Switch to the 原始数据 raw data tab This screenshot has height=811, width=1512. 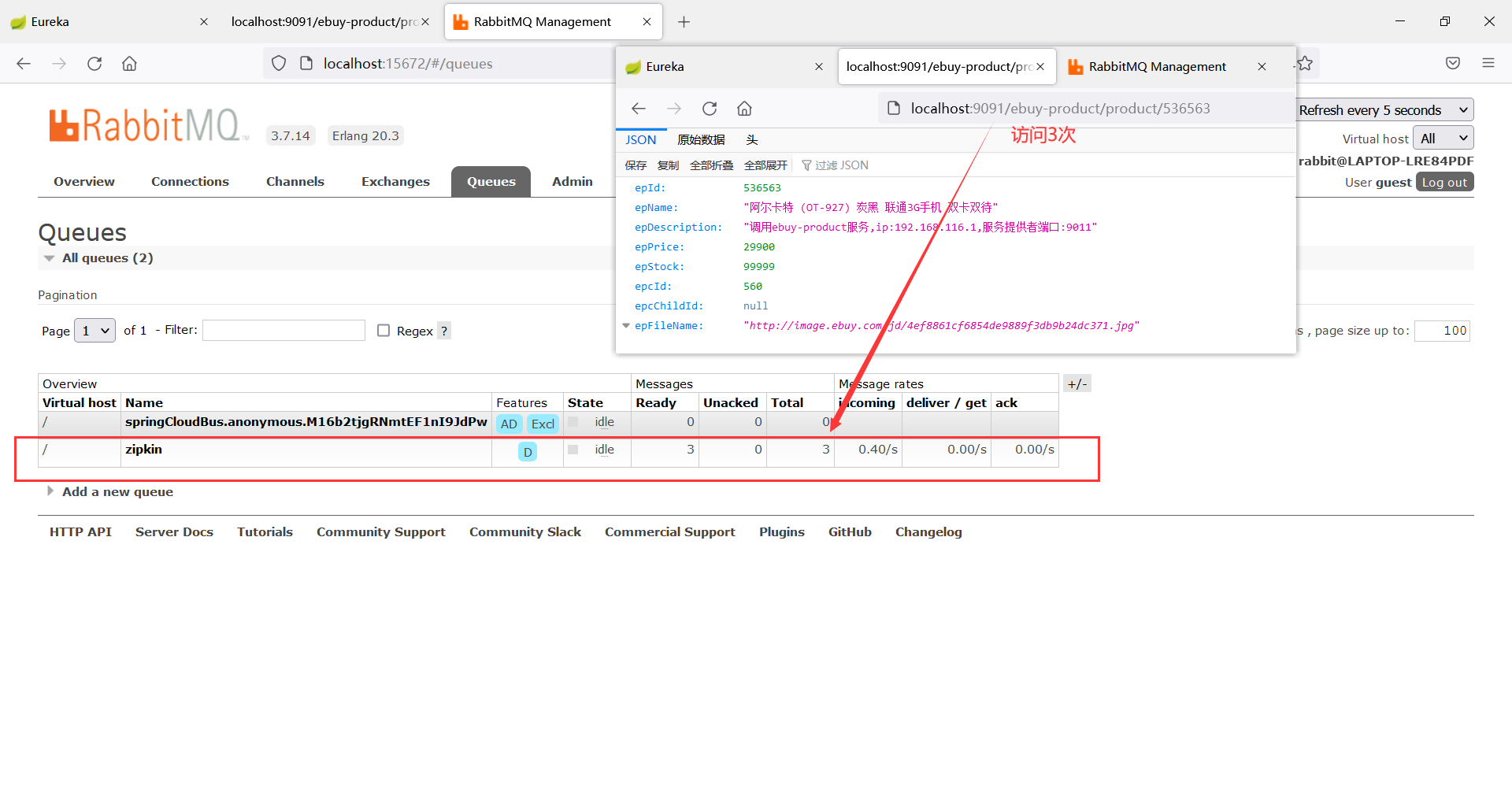(701, 140)
